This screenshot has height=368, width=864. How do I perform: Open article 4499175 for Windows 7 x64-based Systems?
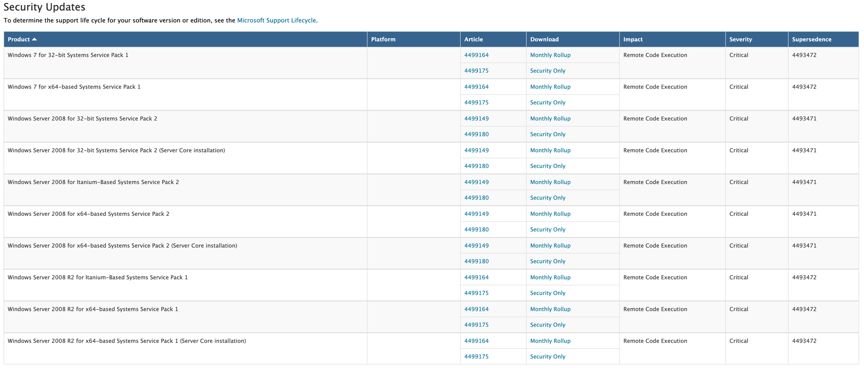coord(477,102)
